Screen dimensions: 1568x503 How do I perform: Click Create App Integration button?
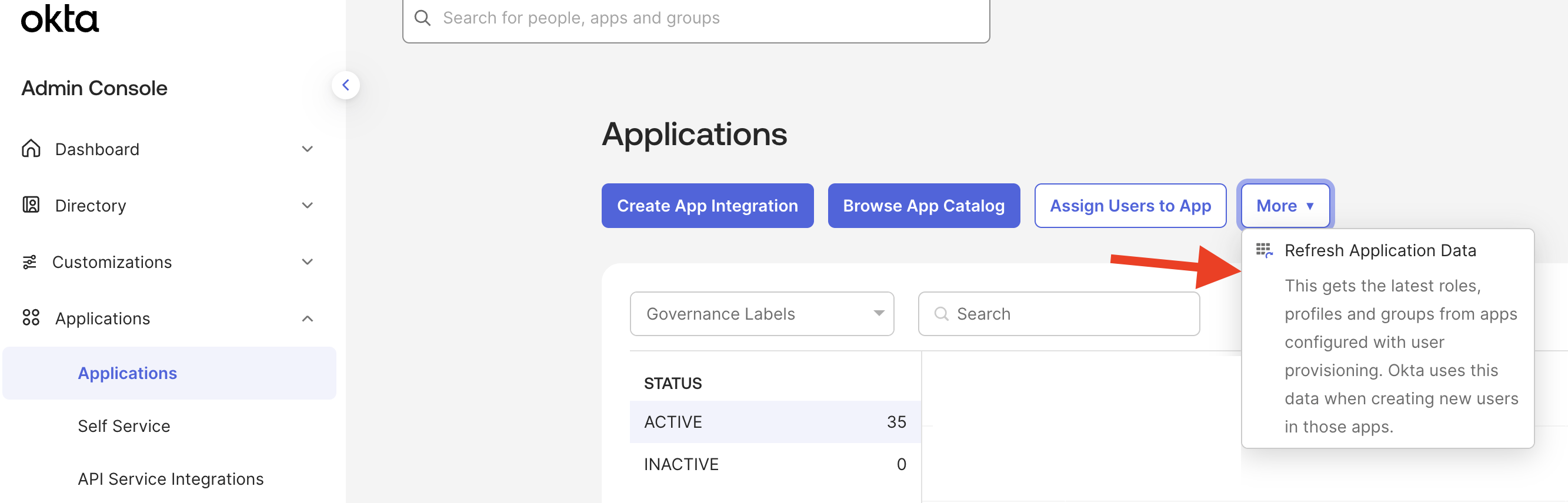708,206
